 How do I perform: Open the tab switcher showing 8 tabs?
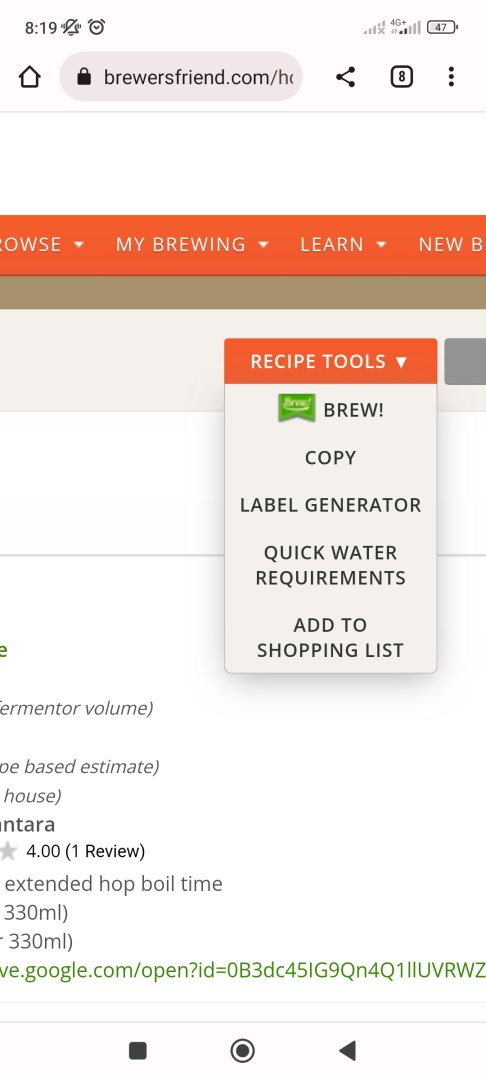tap(401, 76)
